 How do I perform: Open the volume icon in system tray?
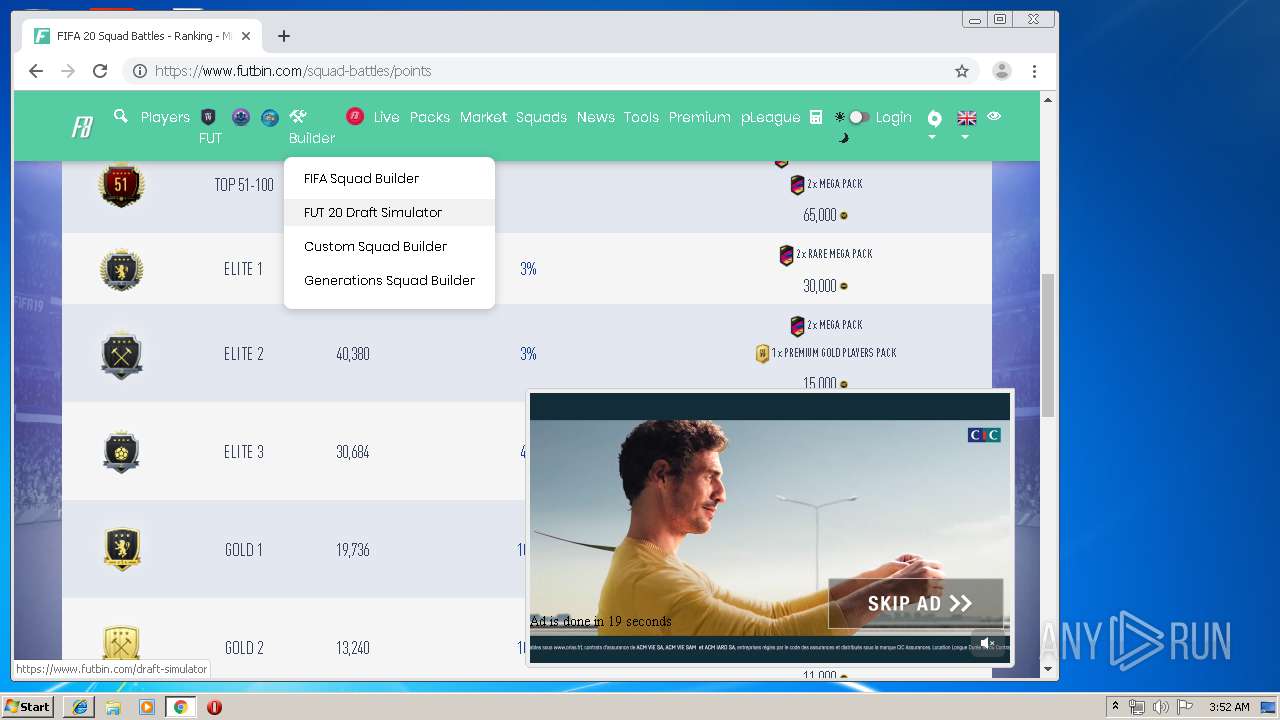(1159, 707)
